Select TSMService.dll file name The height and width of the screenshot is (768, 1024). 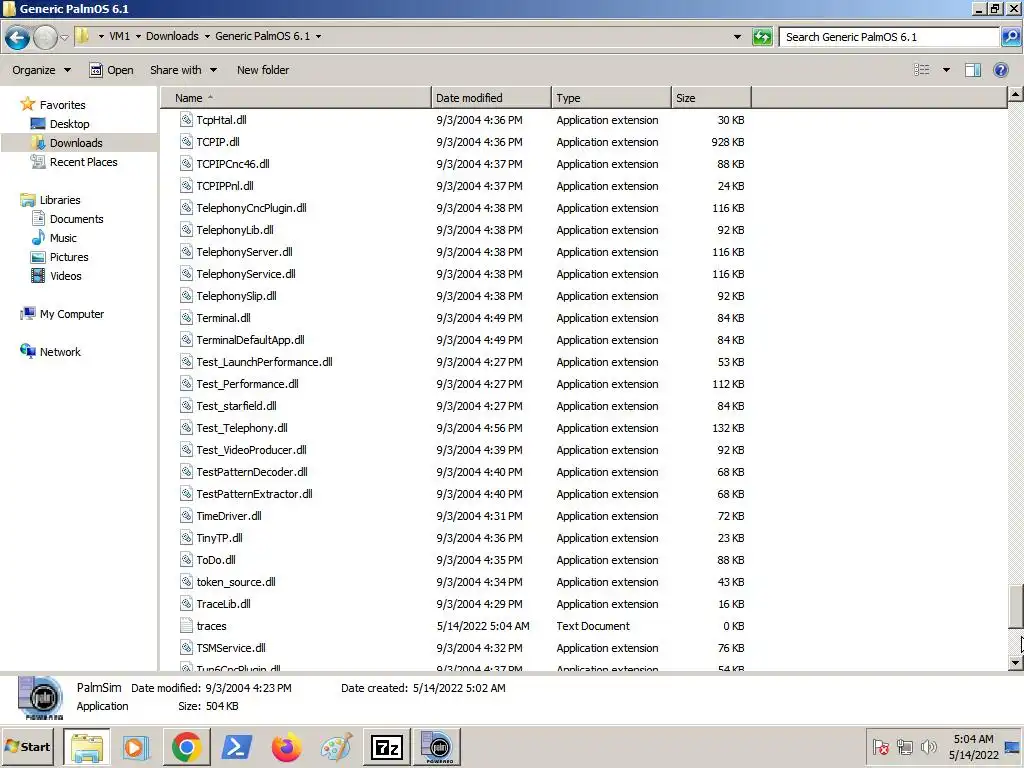[231, 648]
